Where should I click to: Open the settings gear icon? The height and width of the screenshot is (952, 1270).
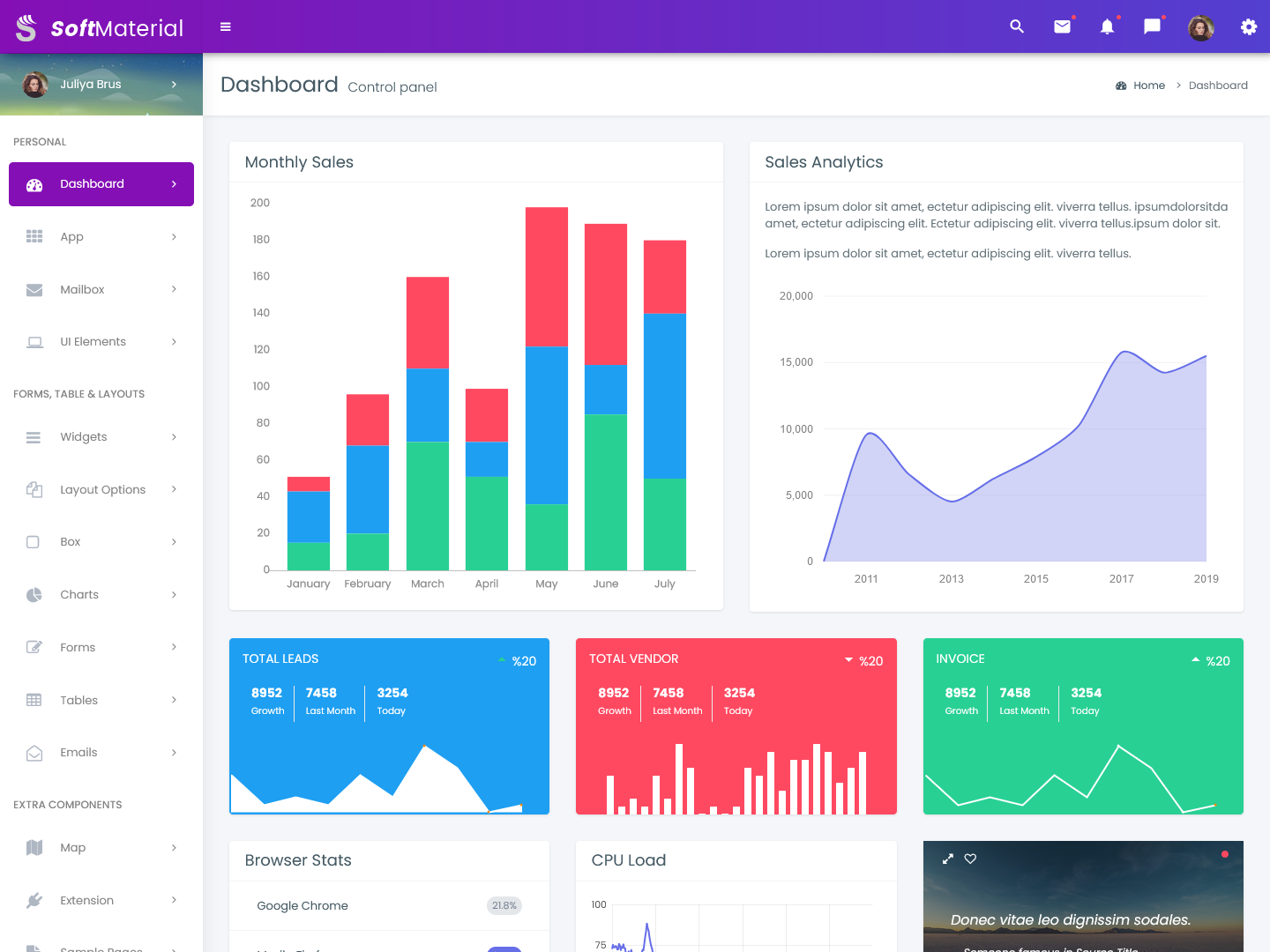(1249, 26)
